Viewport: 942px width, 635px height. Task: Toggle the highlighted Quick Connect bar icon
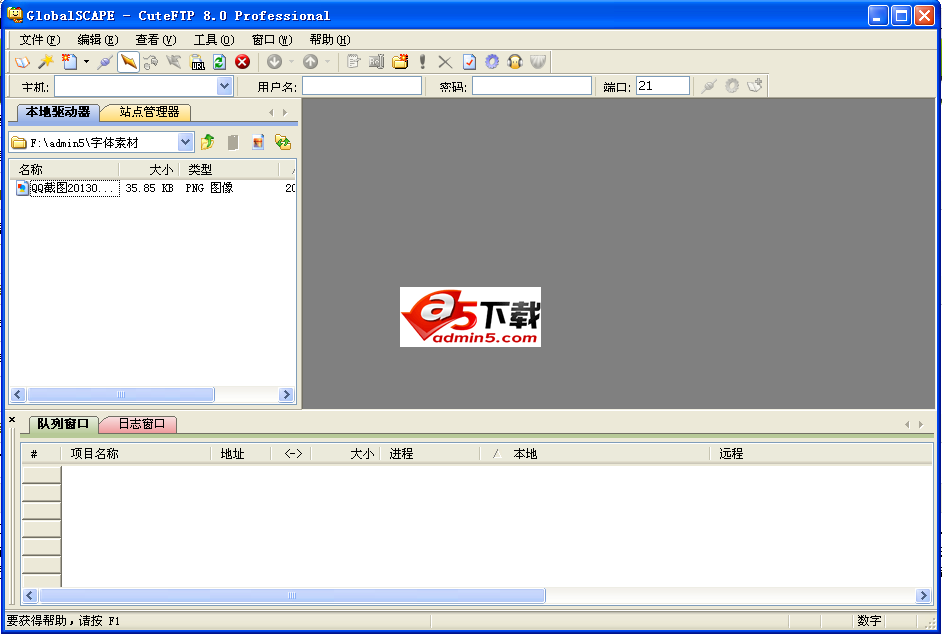click(128, 62)
